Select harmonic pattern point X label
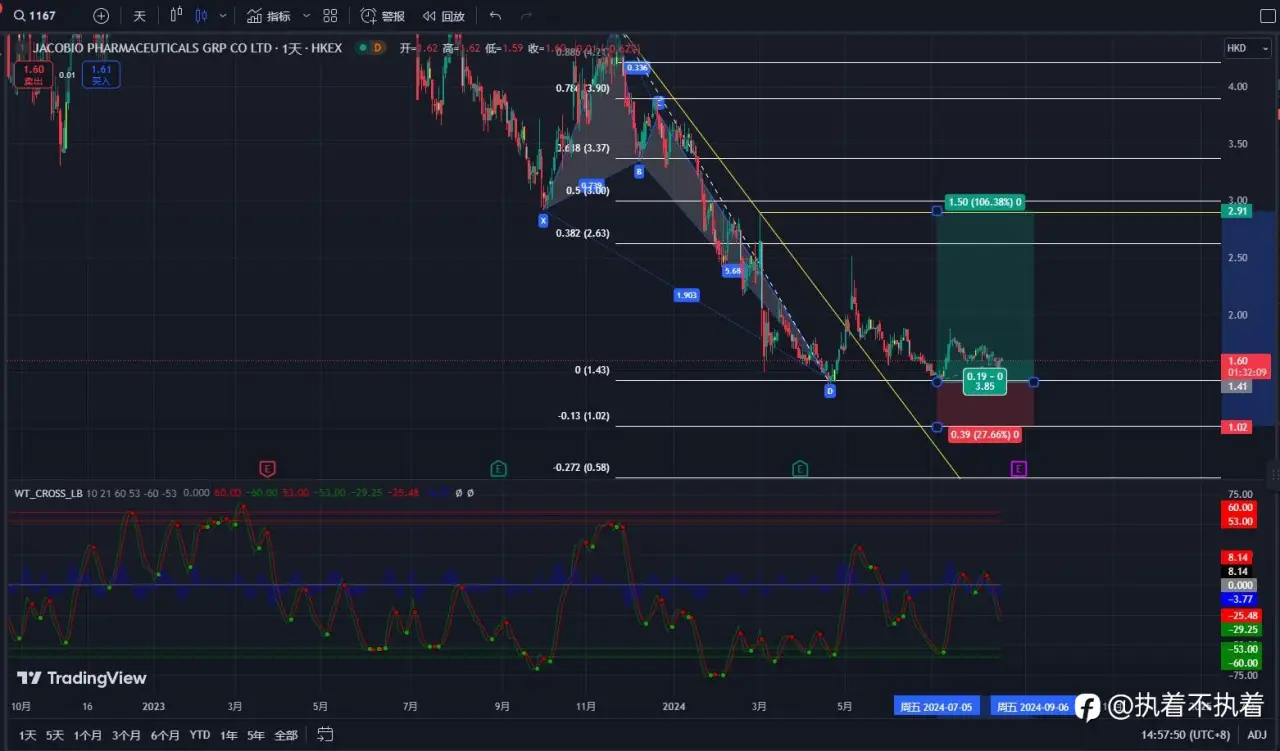 [543, 219]
